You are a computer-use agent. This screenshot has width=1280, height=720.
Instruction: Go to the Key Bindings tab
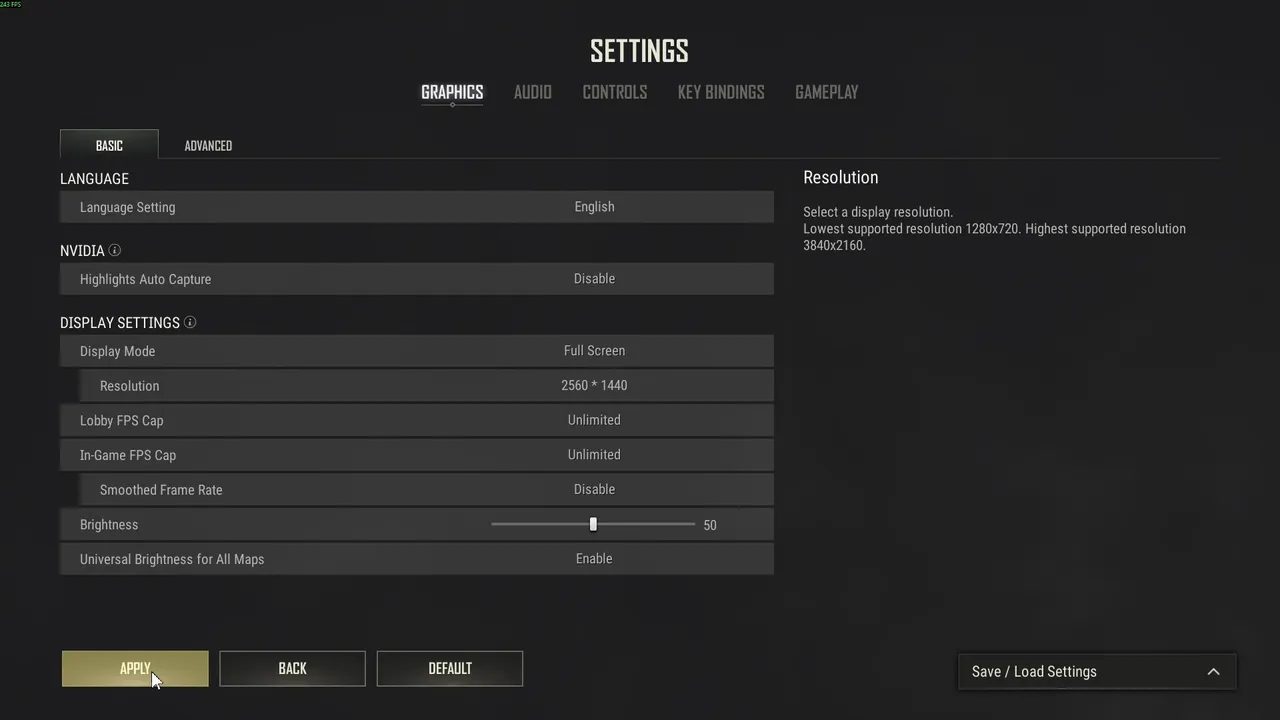pyautogui.click(x=721, y=92)
